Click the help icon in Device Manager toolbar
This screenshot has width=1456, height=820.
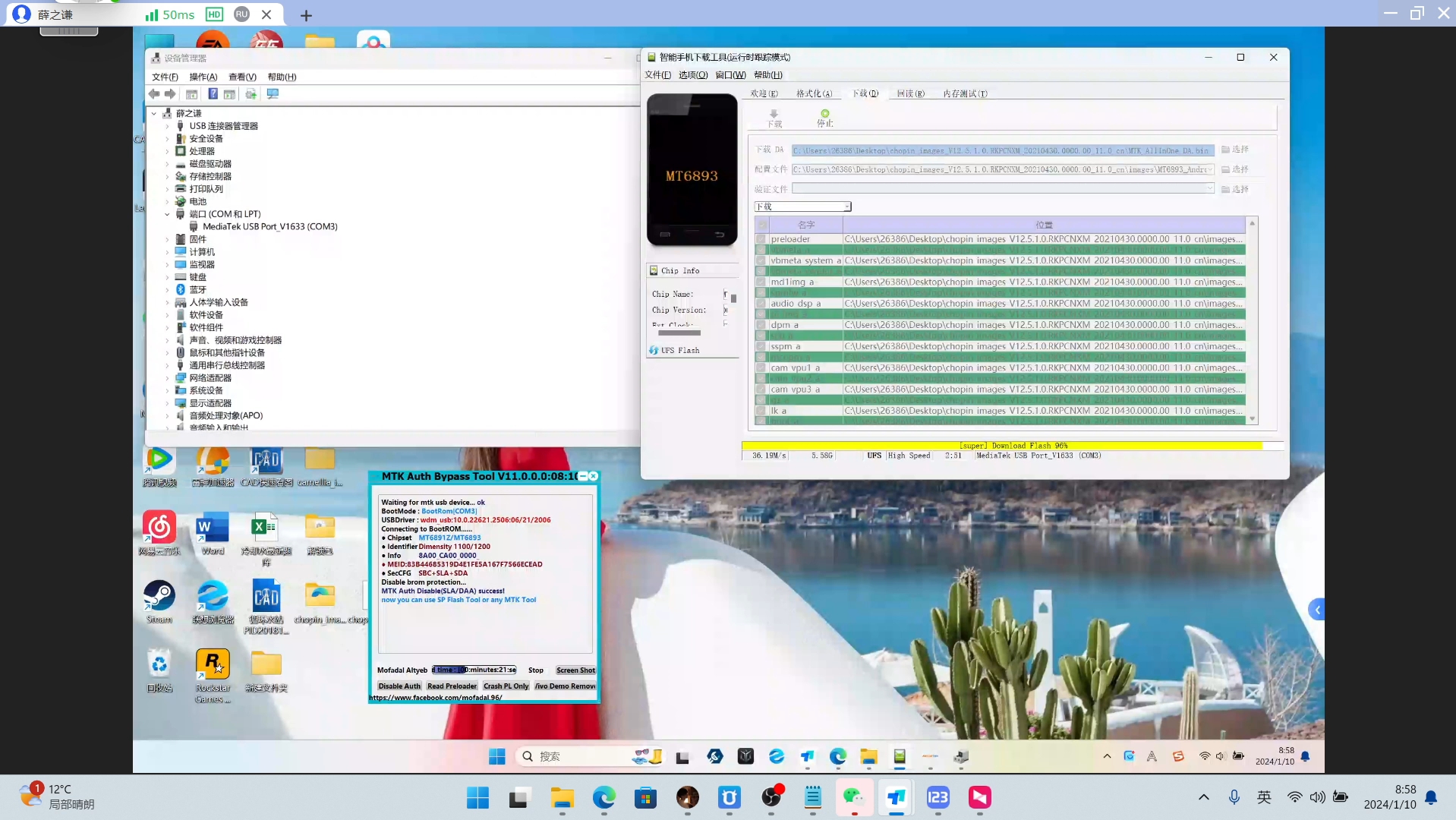pos(213,94)
